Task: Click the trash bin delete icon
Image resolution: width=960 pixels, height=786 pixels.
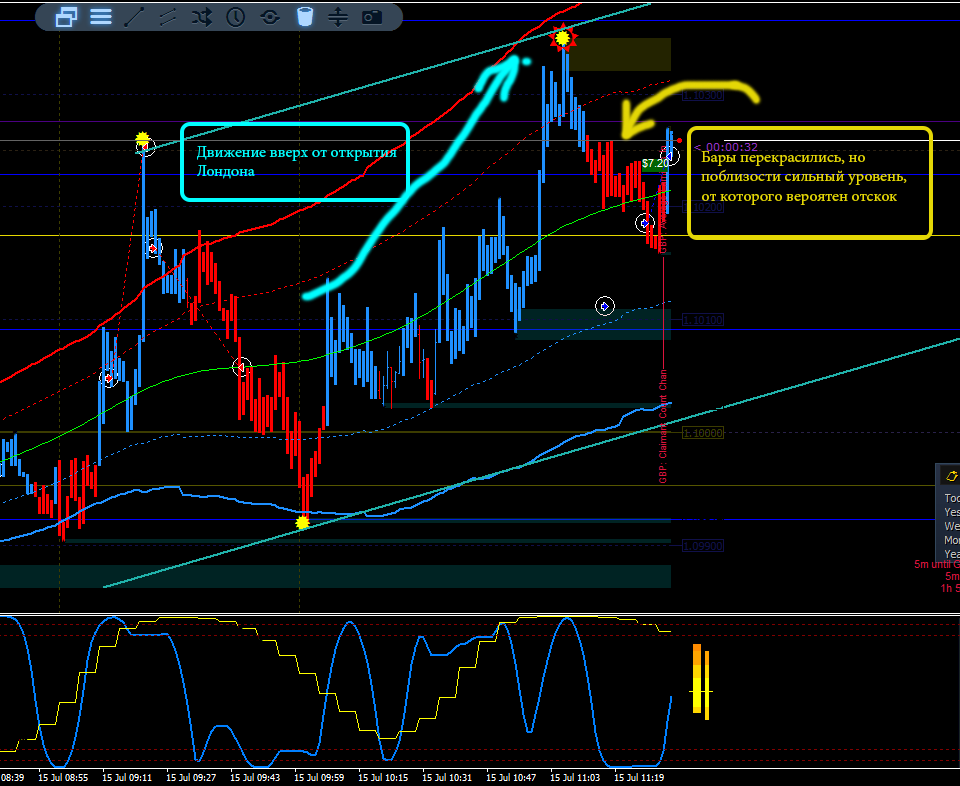Action: (304, 17)
